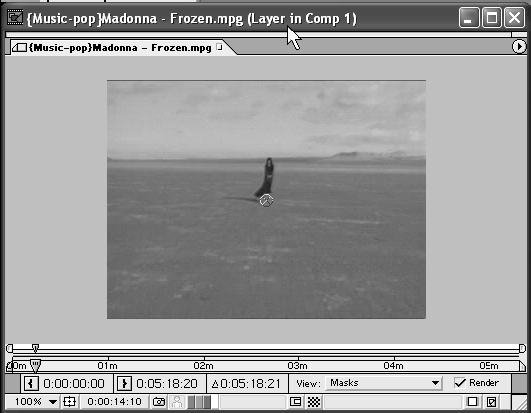Take a snapshot with the camera icon
531x413 pixels.
click(159, 402)
